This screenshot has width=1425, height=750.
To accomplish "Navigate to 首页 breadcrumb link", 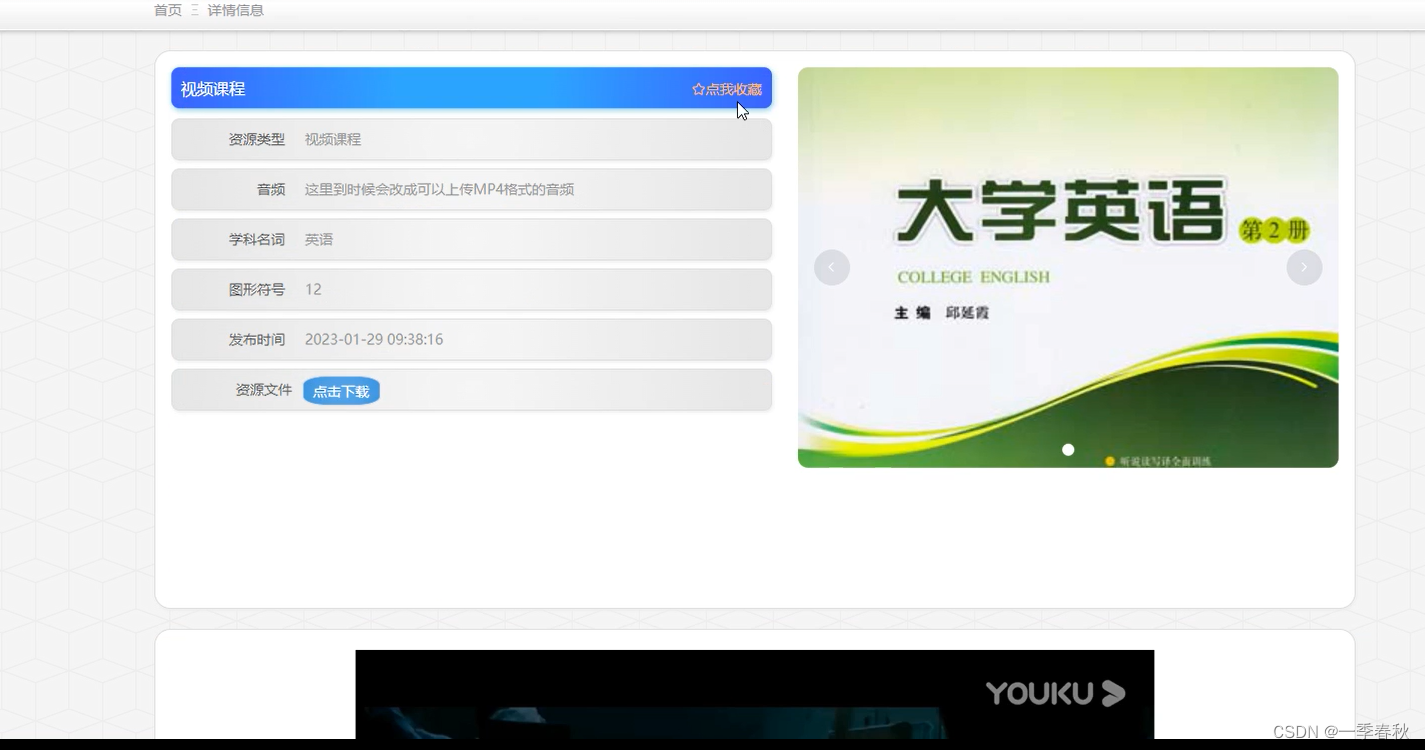I will coord(168,10).
